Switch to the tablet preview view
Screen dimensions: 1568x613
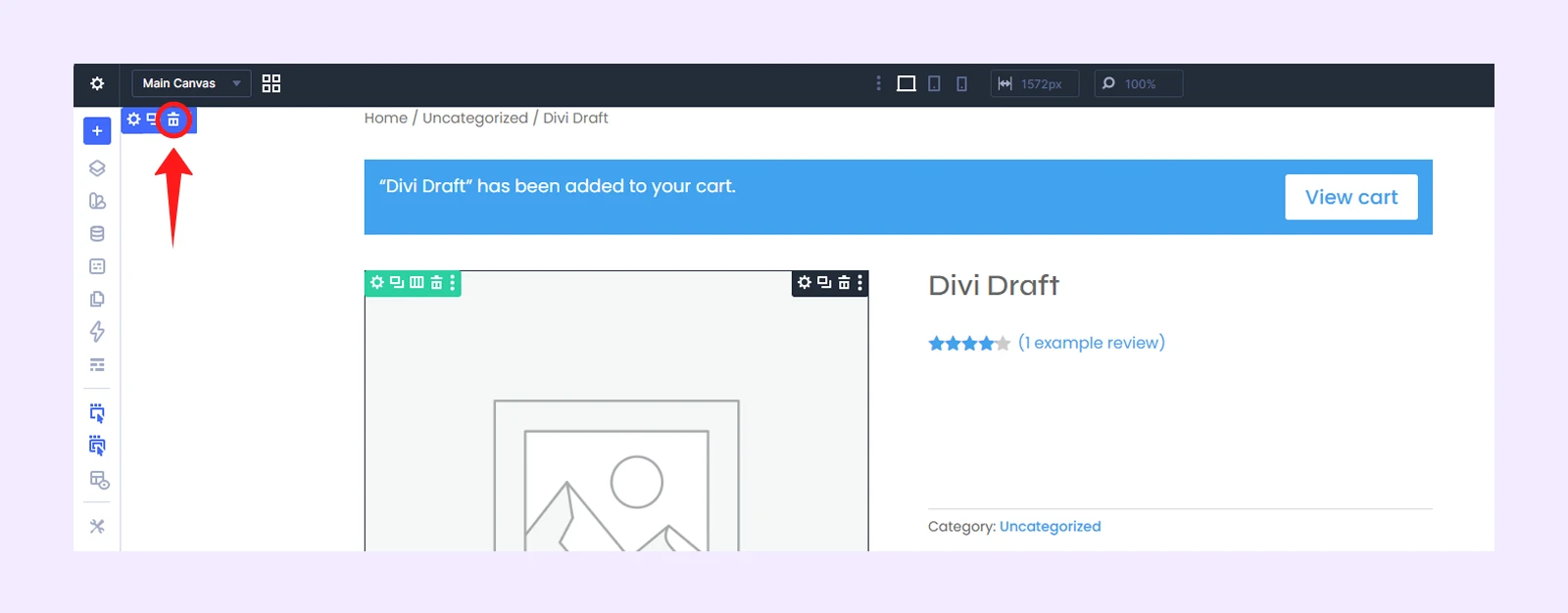(x=934, y=84)
